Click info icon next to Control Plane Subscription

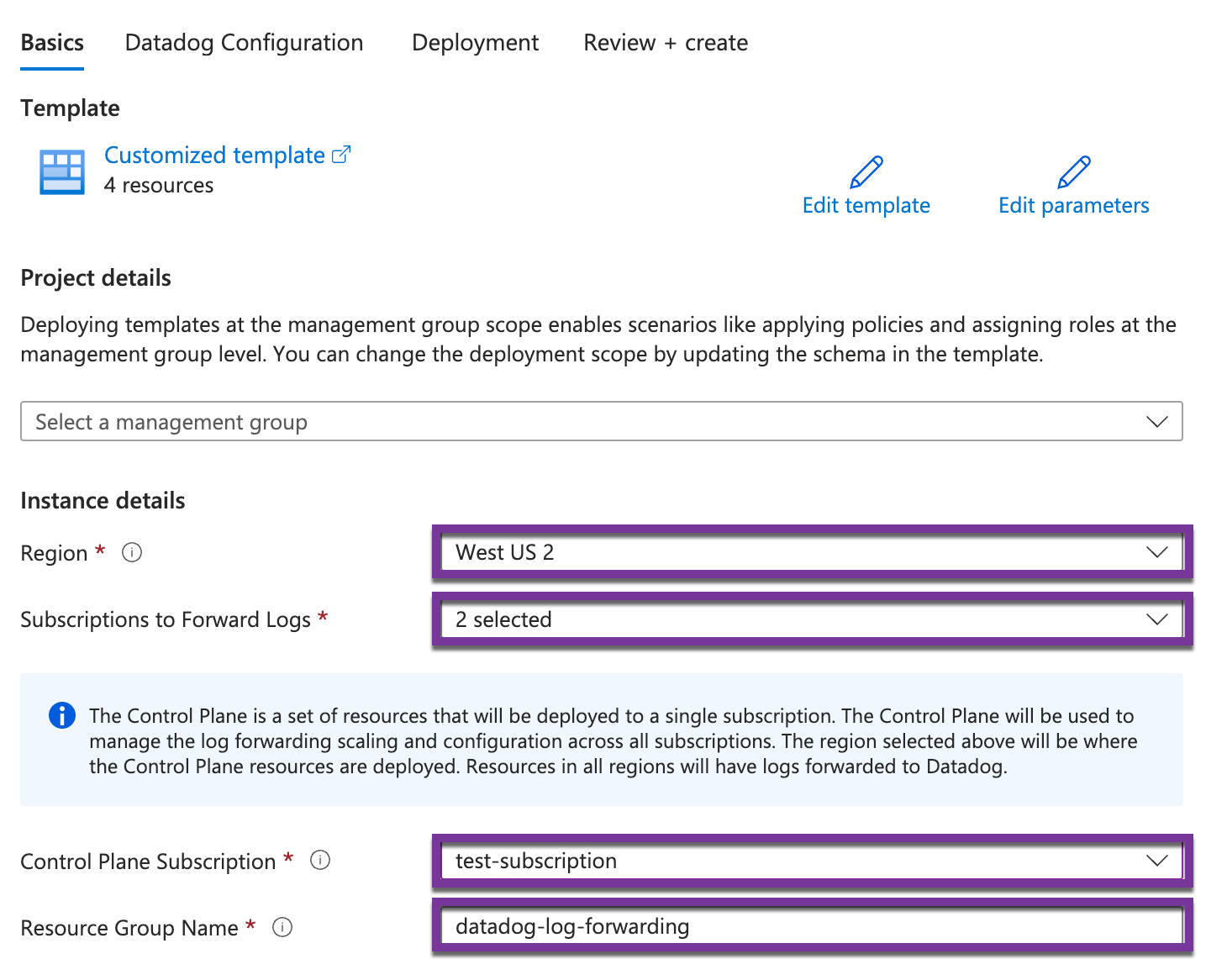pyautogui.click(x=320, y=861)
